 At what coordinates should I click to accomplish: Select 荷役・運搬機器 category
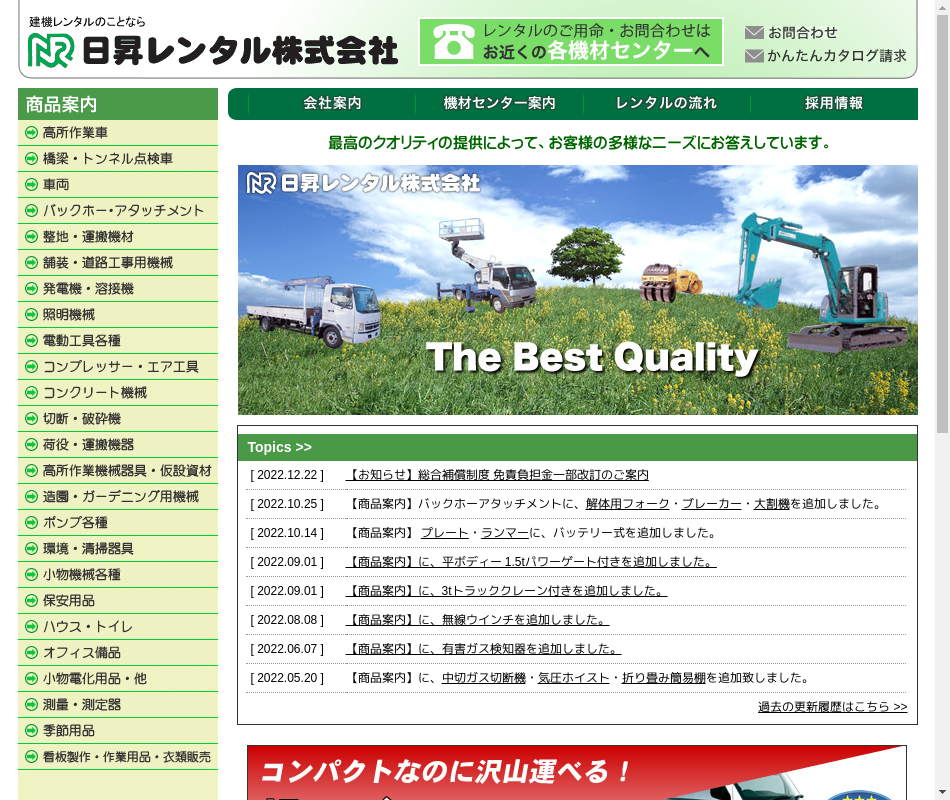(x=118, y=445)
